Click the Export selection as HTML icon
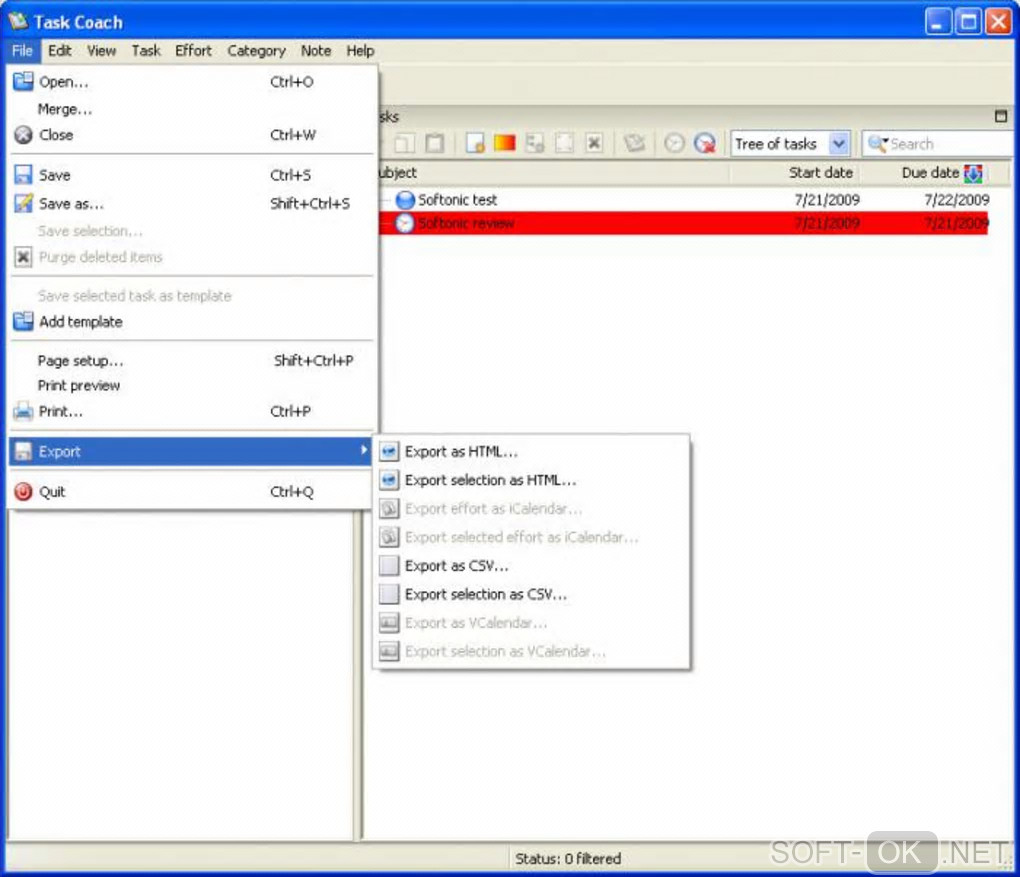Viewport: 1020px width, 877px height. click(x=389, y=480)
